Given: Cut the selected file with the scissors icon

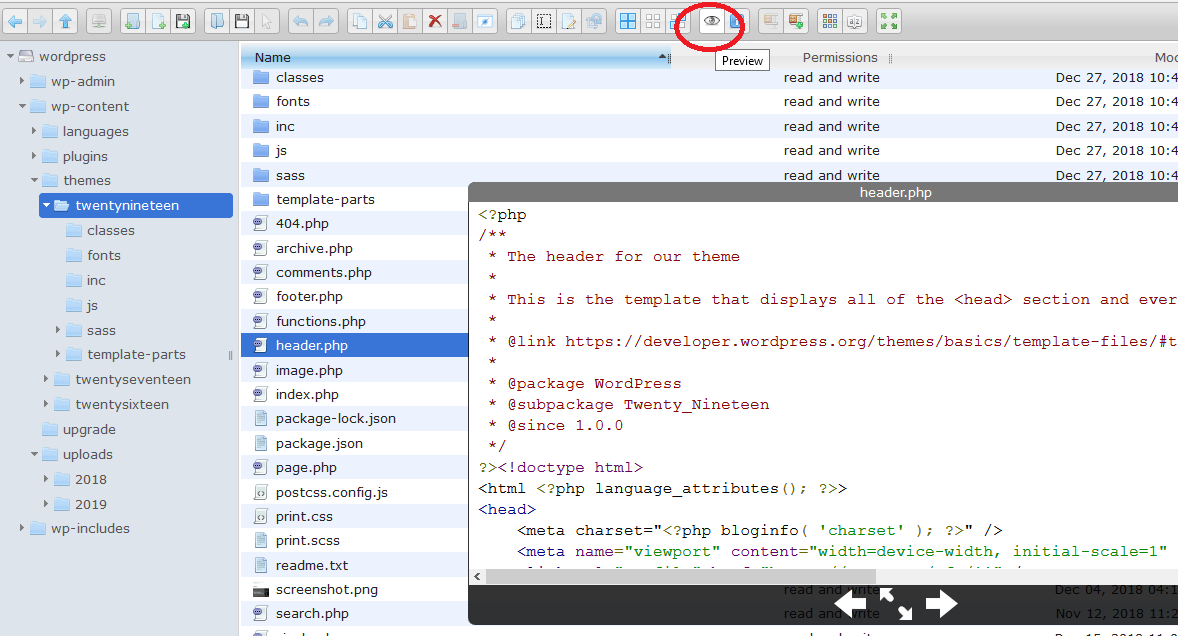Looking at the screenshot, I should pyautogui.click(x=385, y=22).
